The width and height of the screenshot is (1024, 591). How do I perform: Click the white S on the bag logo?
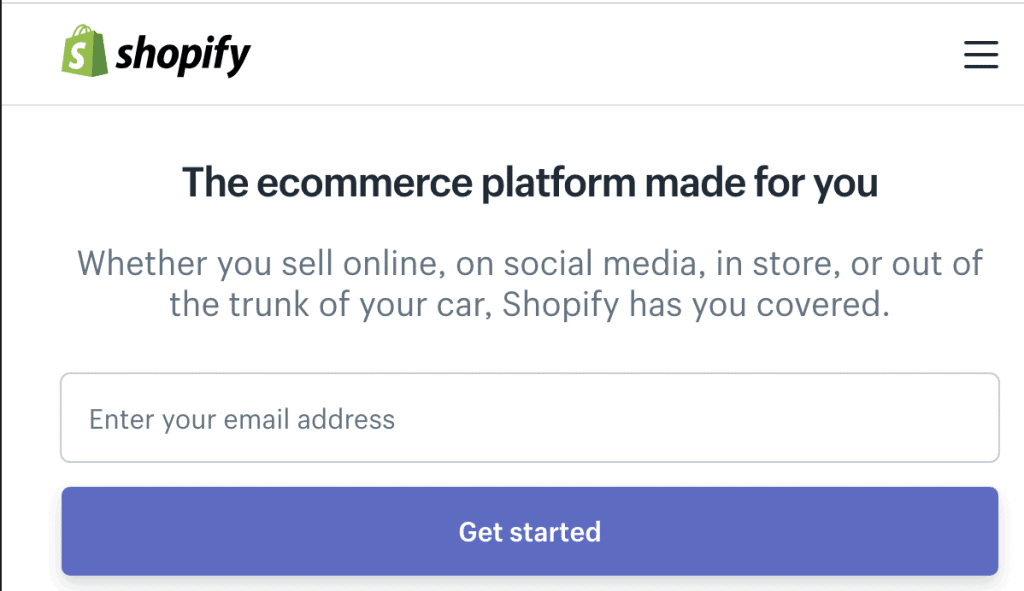coord(83,57)
